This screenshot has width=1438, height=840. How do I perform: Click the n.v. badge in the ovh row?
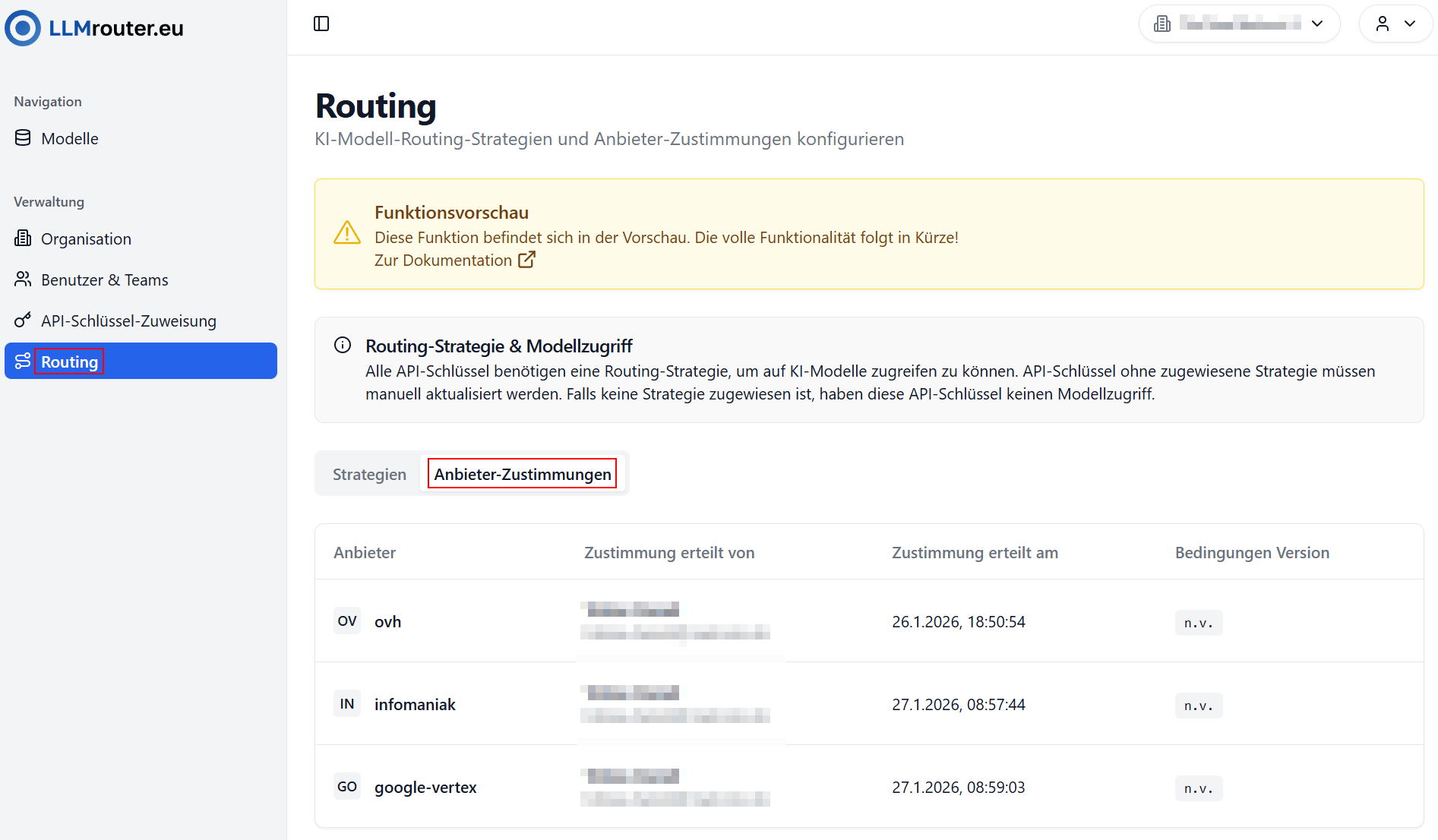[x=1199, y=622]
